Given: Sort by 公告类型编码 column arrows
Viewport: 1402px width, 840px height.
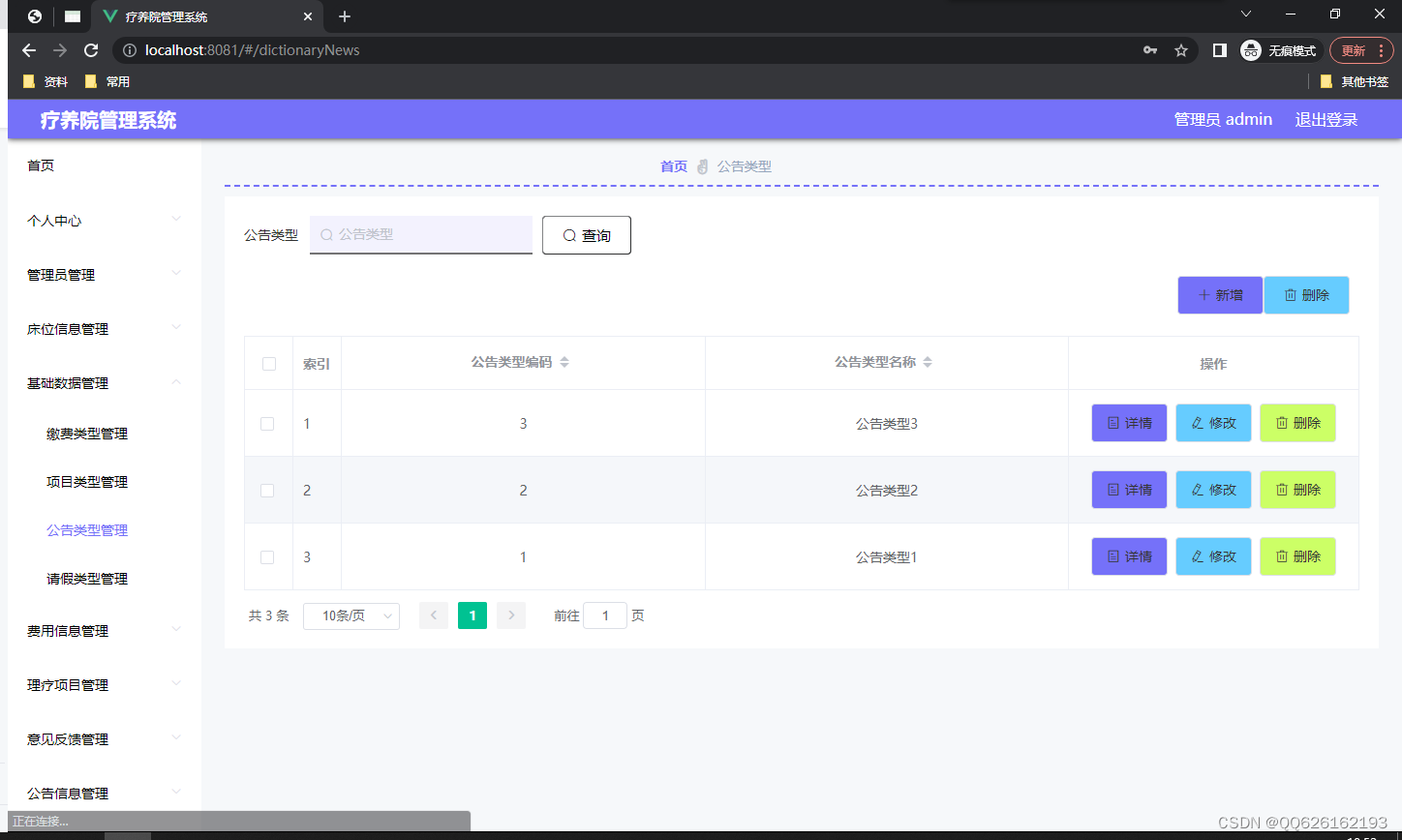Looking at the screenshot, I should point(564,362).
